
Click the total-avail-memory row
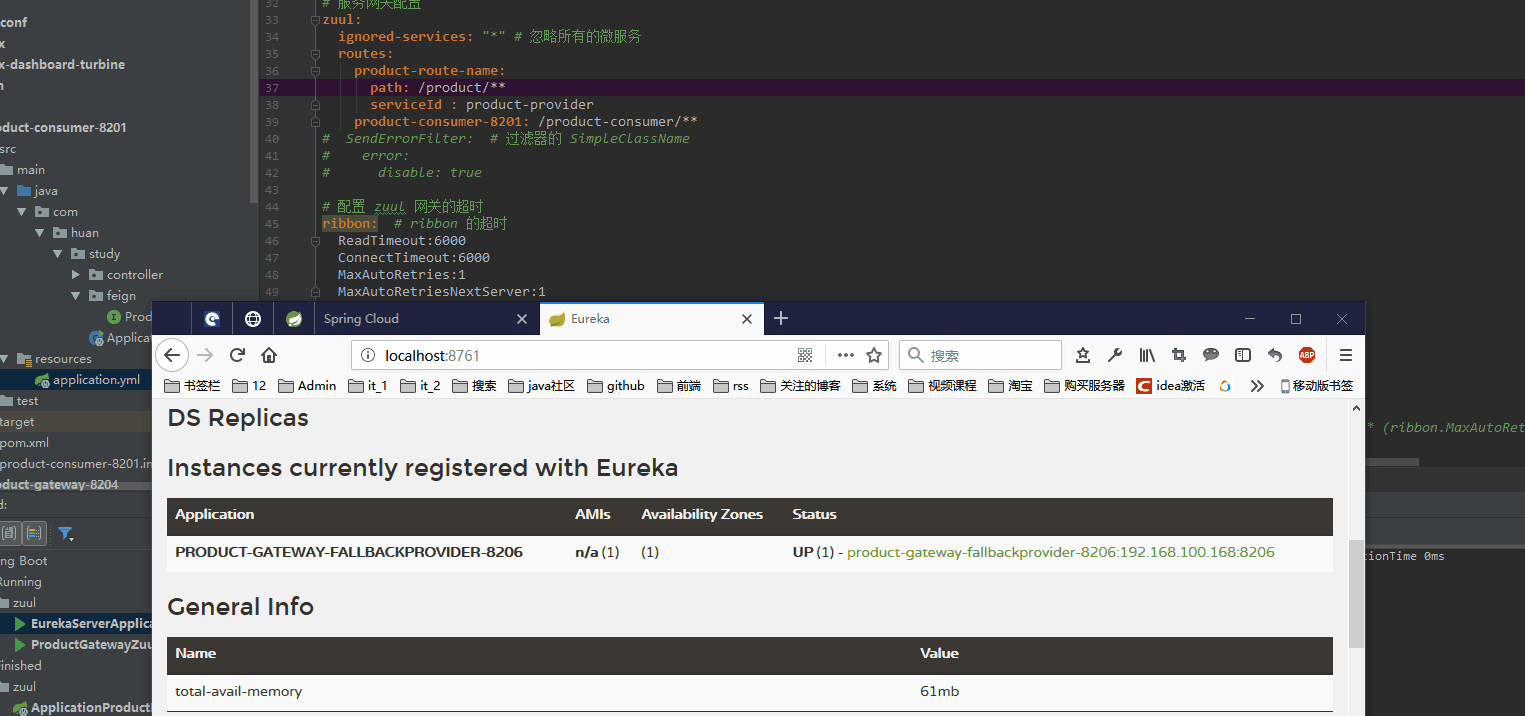(750, 692)
